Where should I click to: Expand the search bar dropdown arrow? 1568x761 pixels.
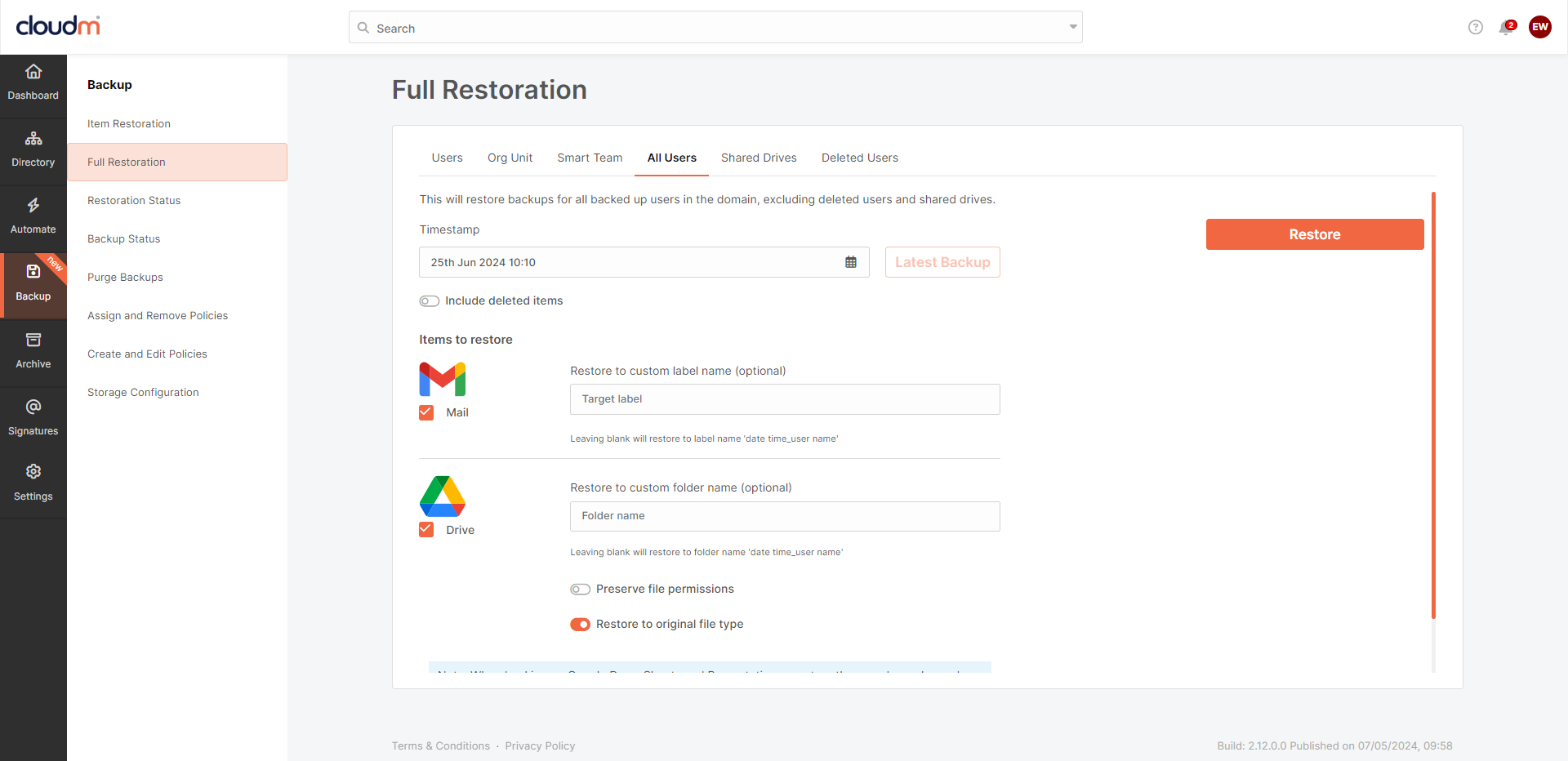(x=1073, y=27)
